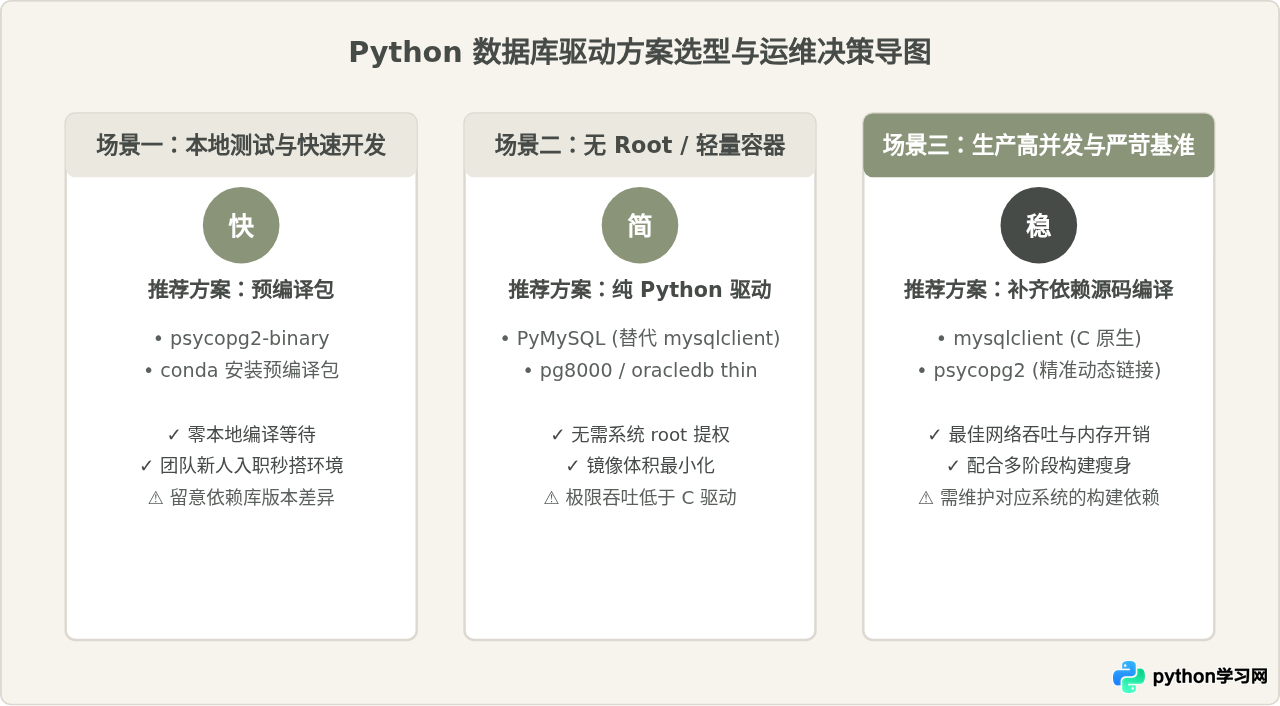Click the warning line 留意依赖库版本差异
The width and height of the screenshot is (1280, 706).
(x=241, y=497)
